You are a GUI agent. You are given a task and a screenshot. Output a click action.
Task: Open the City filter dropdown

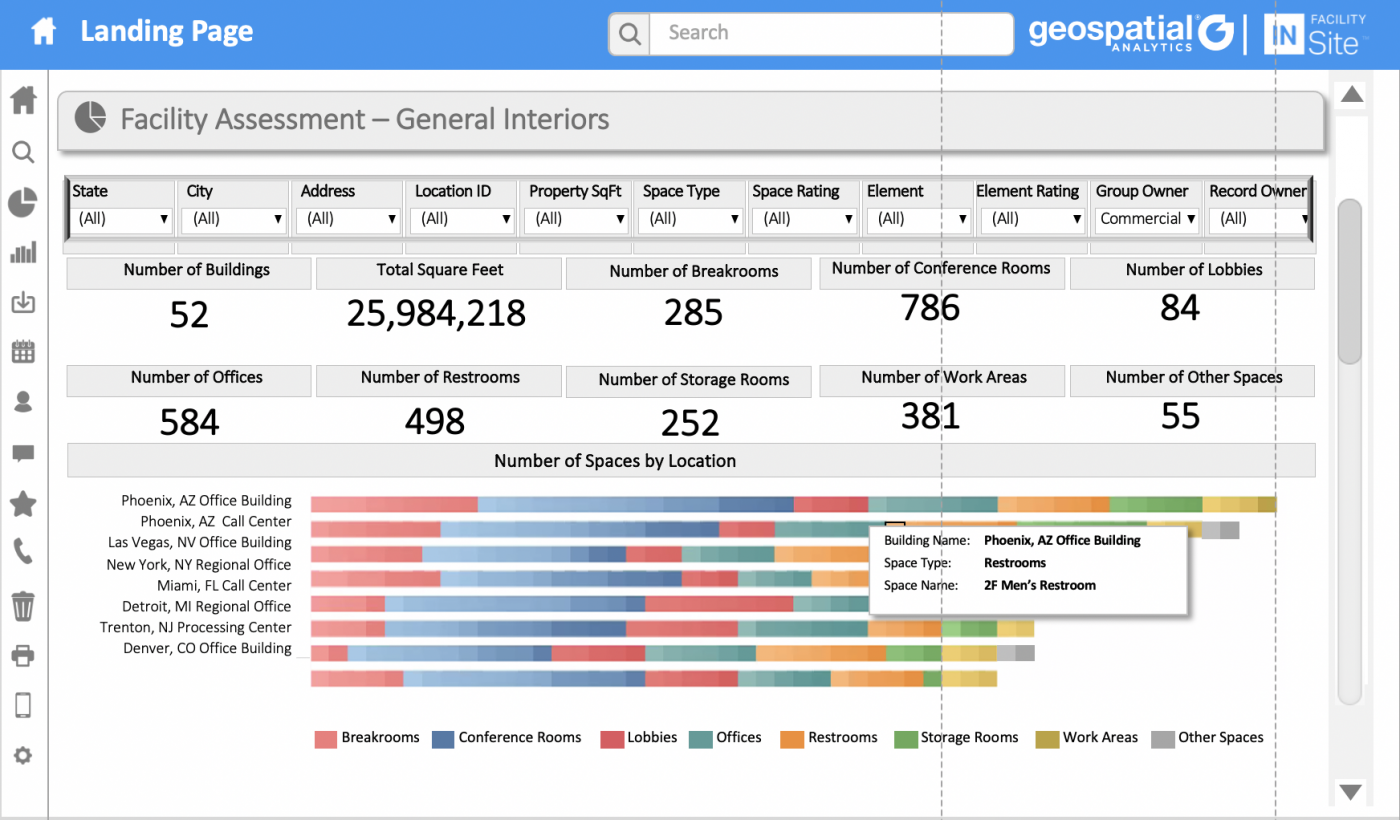(234, 219)
